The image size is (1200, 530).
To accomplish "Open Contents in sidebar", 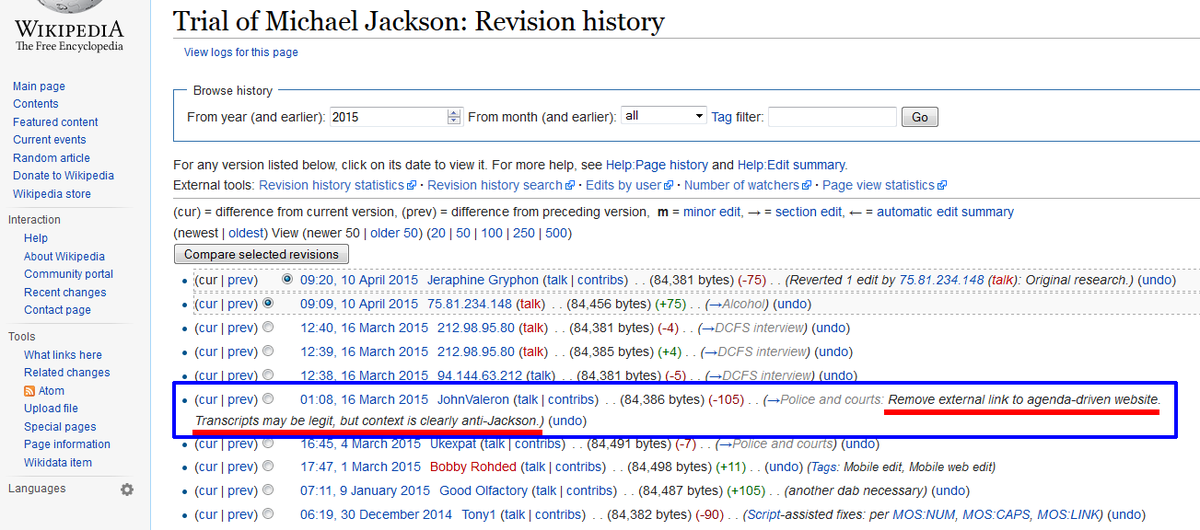I will 36,104.
